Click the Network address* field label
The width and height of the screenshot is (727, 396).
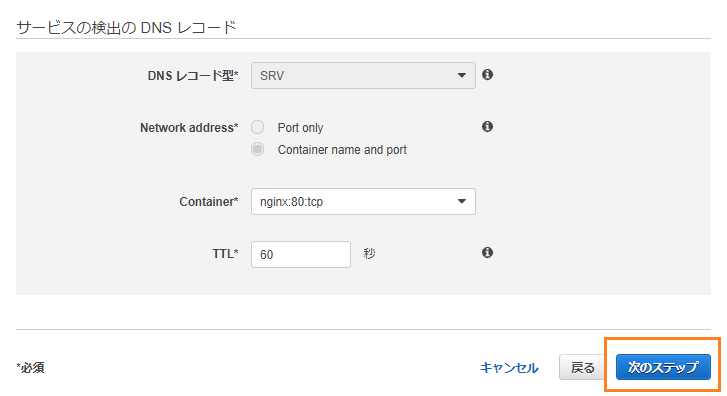[x=189, y=128]
